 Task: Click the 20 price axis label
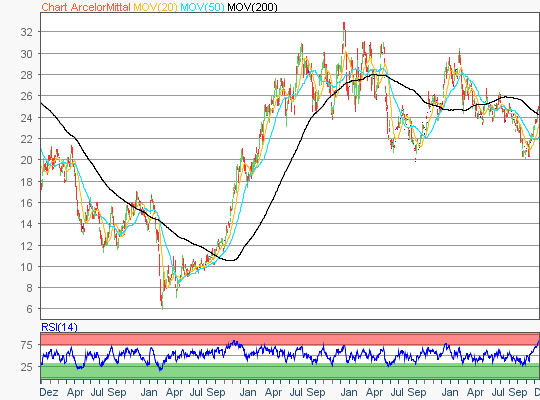point(27,160)
